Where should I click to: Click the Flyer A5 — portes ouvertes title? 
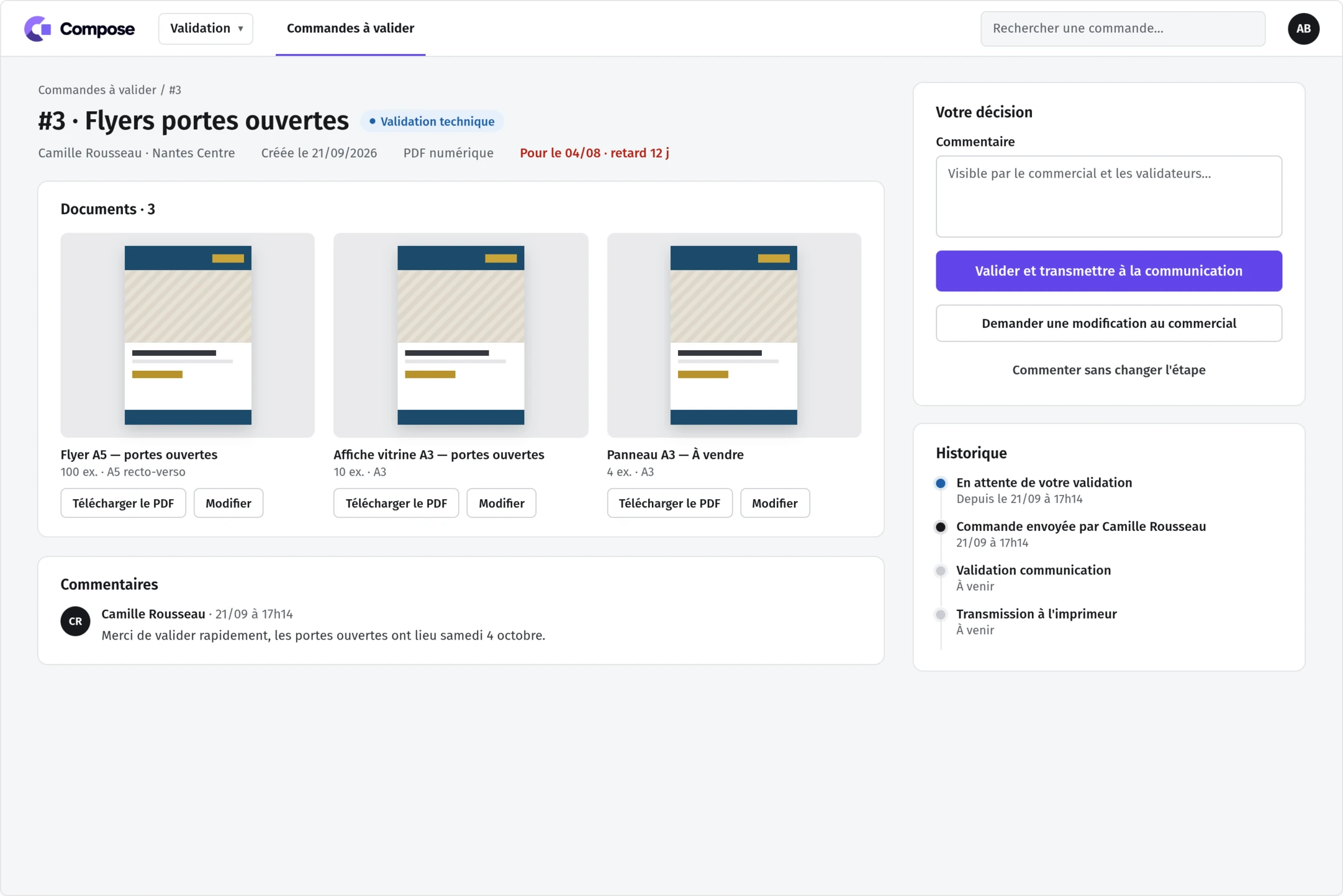[x=139, y=455]
